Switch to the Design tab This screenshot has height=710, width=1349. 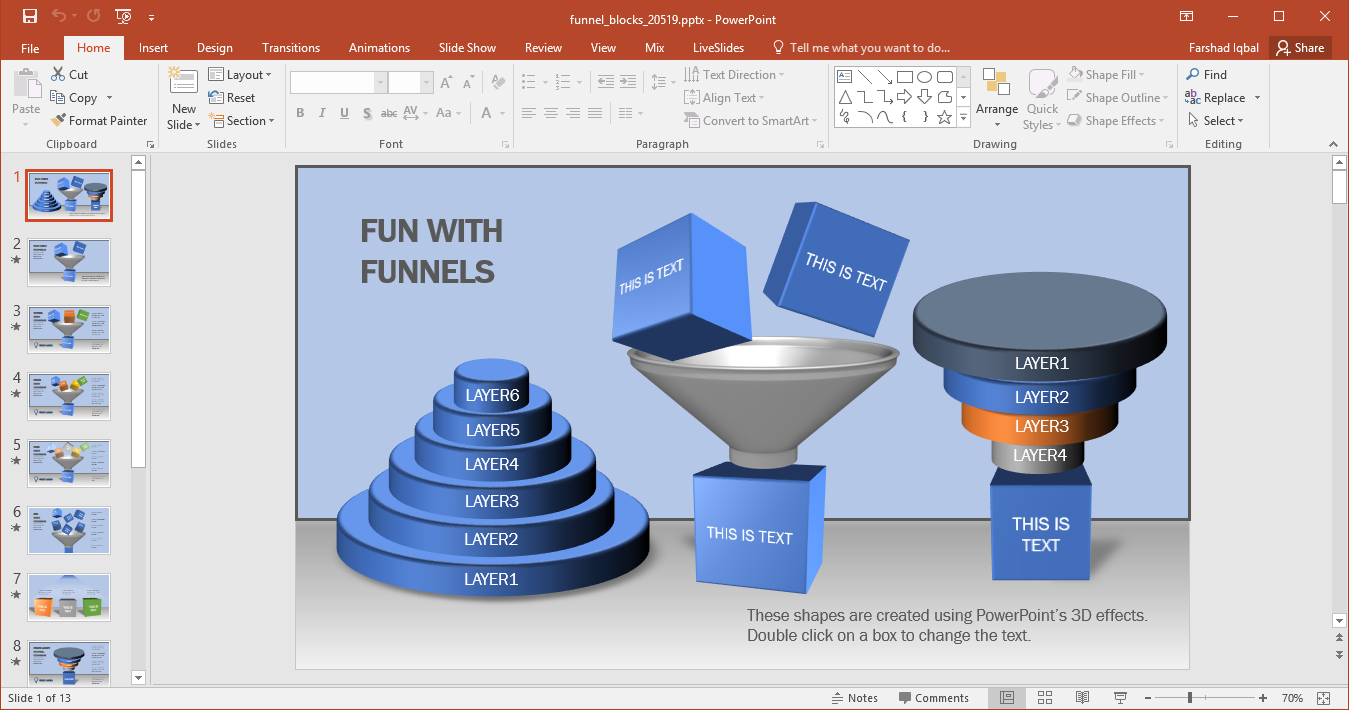214,48
